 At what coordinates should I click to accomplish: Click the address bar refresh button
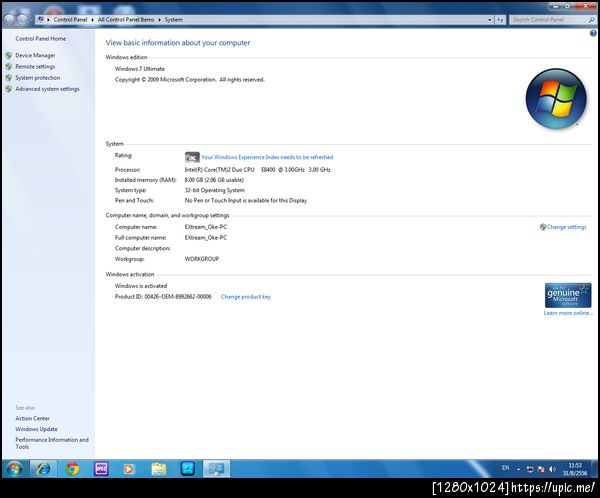500,20
